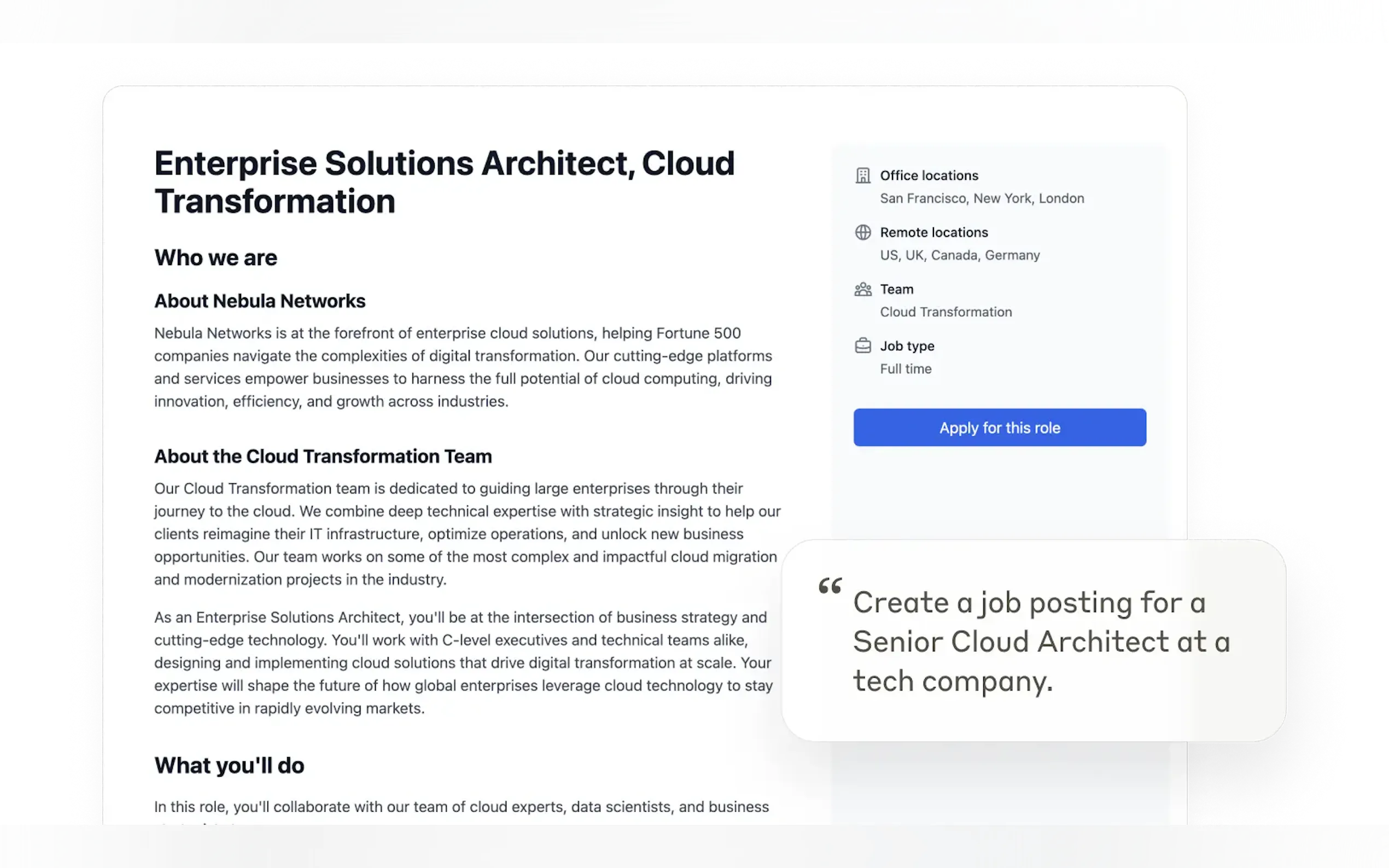The image size is (1389, 868).
Task: Click the Office locations label
Action: click(929, 175)
